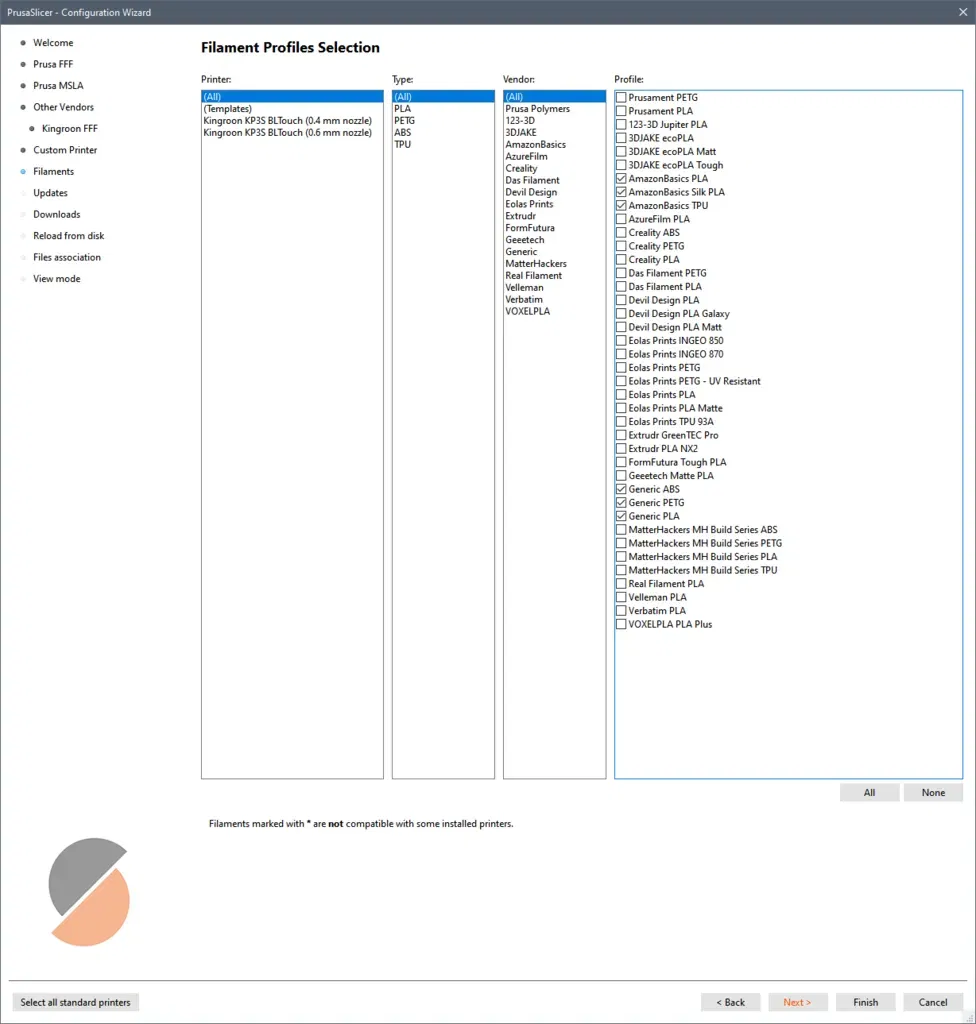Screen dimensions: 976x1024
Task: Choose Eolas Prints vendor
Action: pyautogui.click(x=554, y=204)
